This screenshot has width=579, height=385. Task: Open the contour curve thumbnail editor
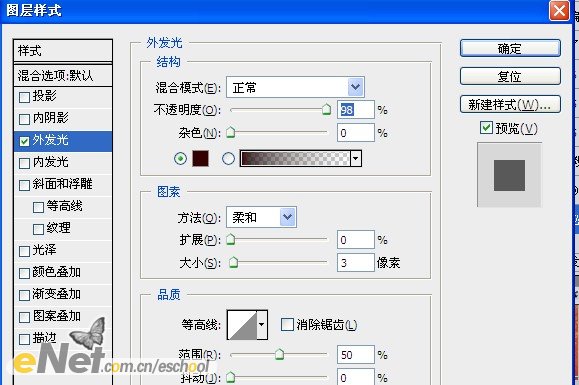[242, 325]
